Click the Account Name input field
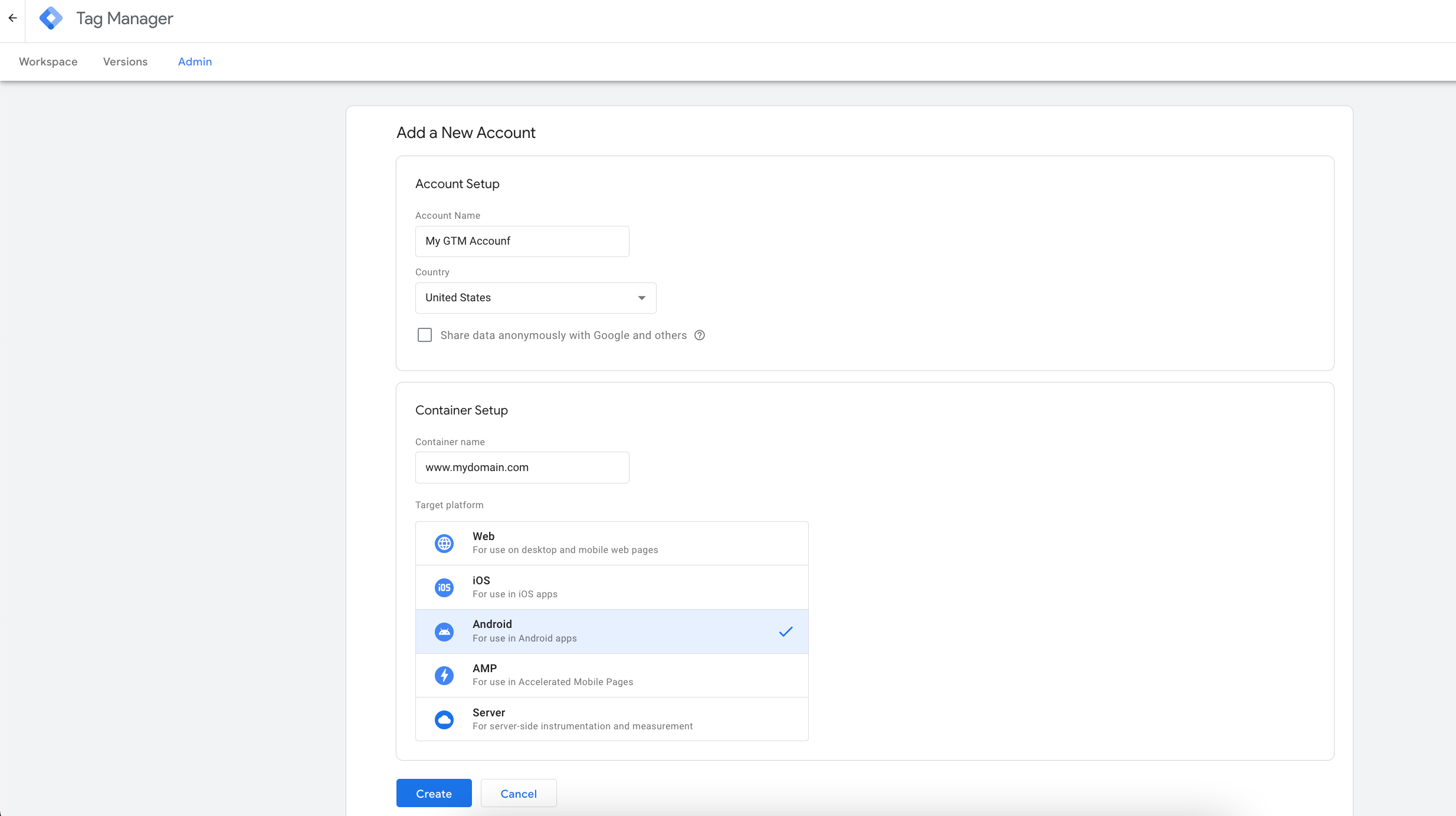The width and height of the screenshot is (1456, 816). pyautogui.click(x=522, y=241)
